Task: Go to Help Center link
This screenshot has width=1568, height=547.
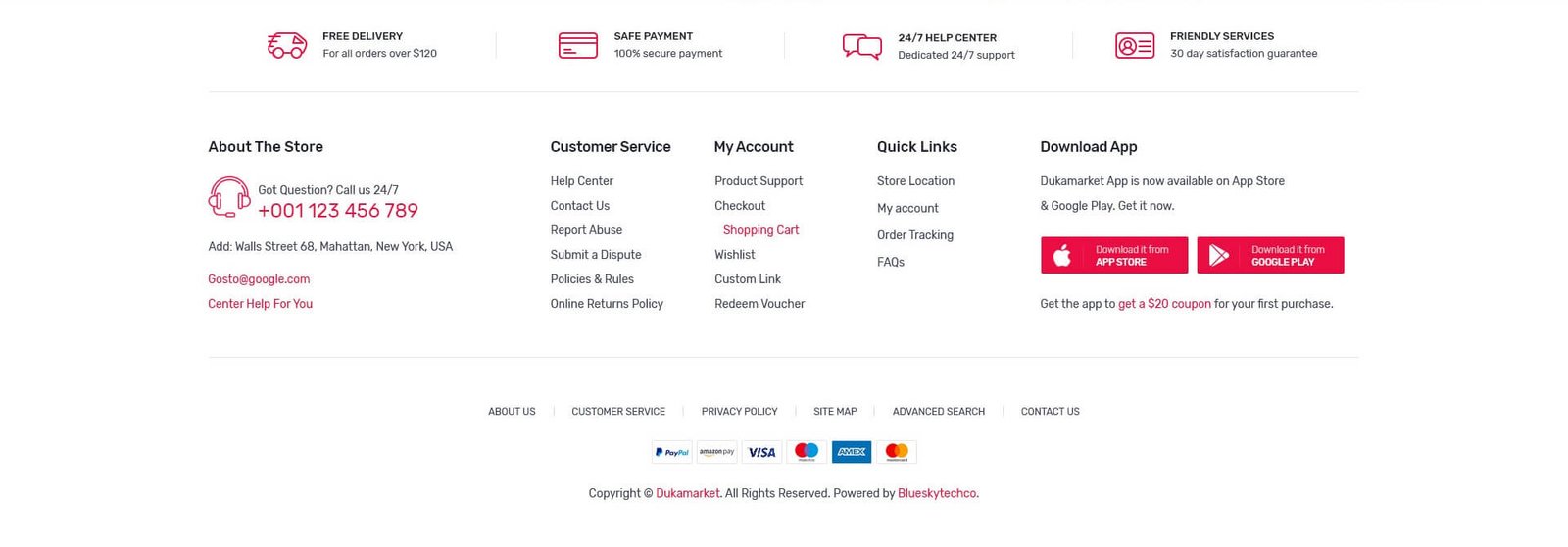Action: 582,181
